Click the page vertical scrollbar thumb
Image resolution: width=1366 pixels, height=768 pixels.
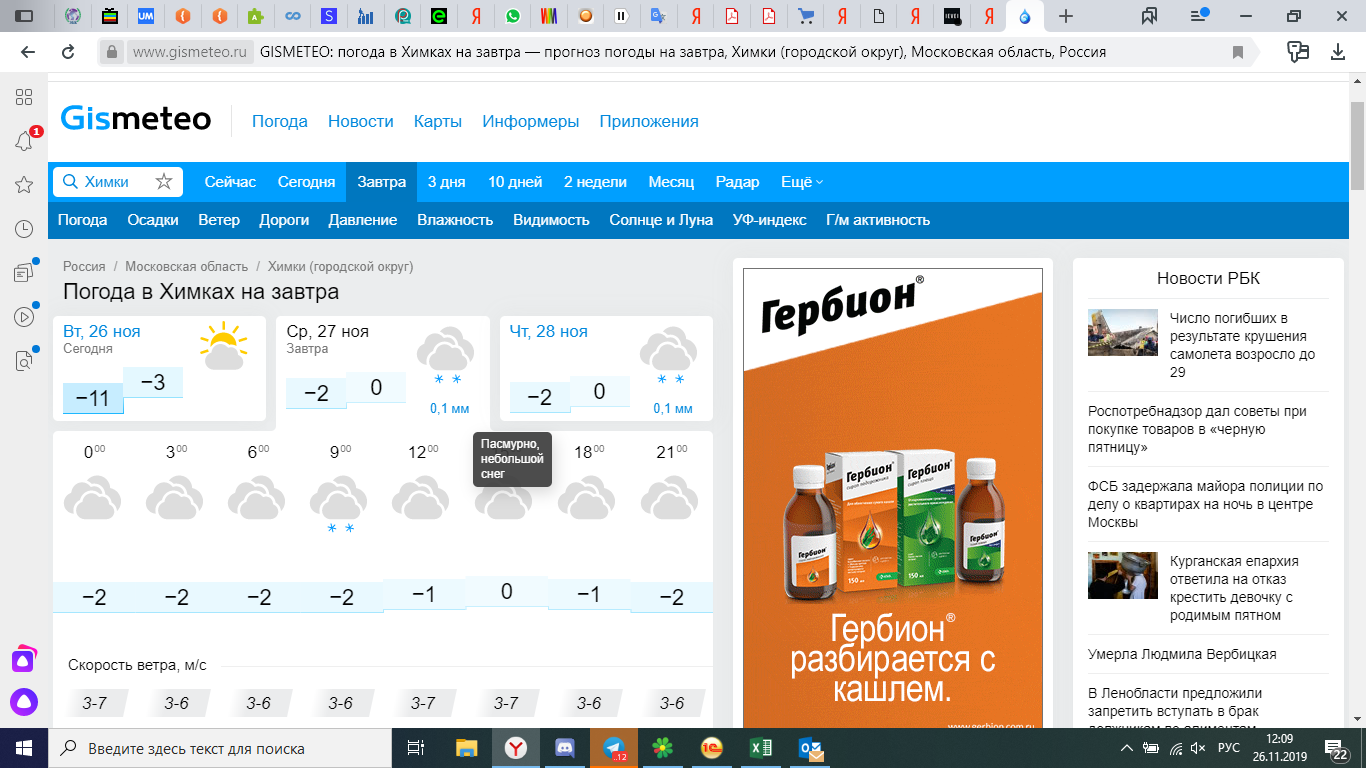click(x=1357, y=145)
